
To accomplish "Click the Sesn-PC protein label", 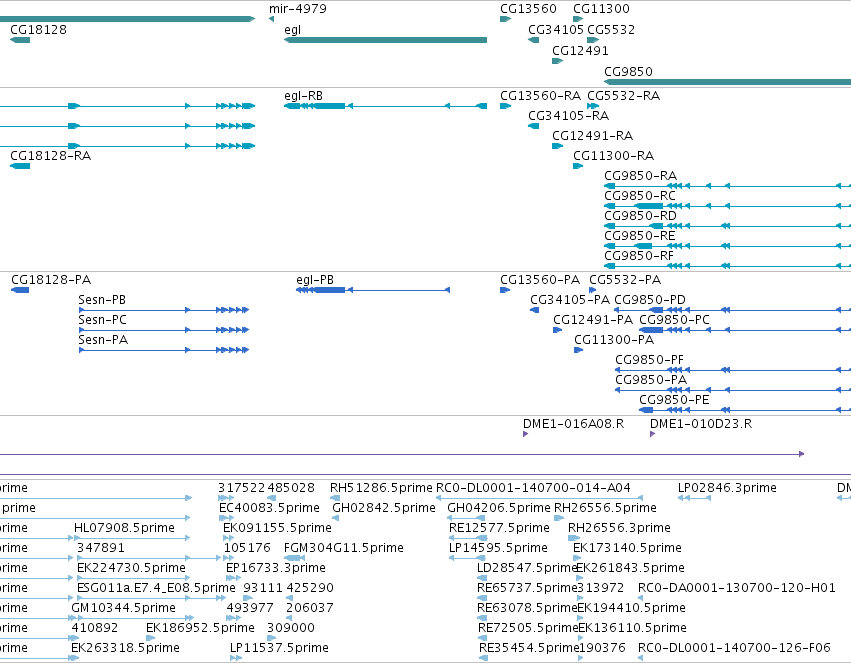I will tap(102, 320).
